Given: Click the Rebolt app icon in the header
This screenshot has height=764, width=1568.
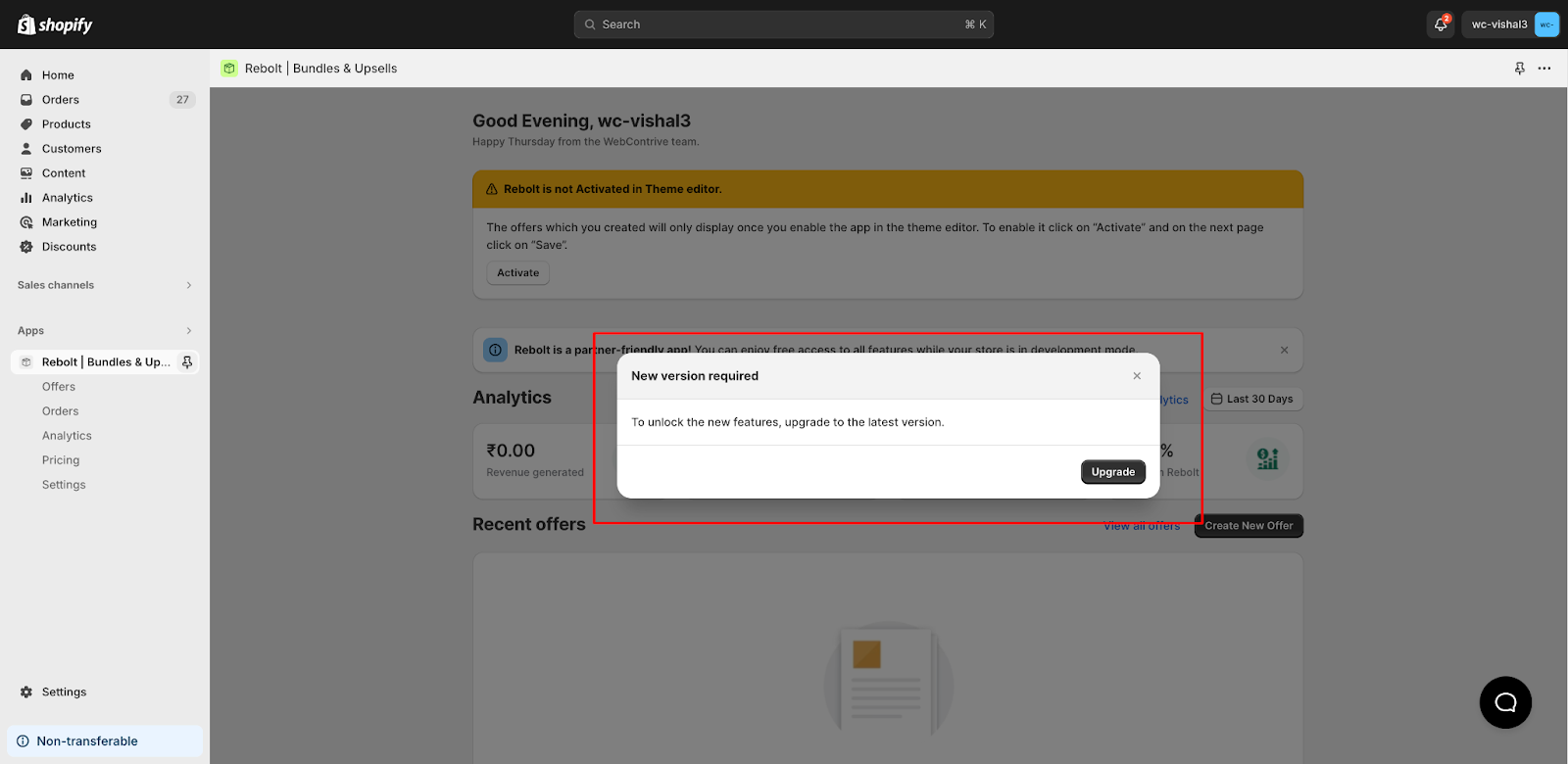Looking at the screenshot, I should point(229,69).
